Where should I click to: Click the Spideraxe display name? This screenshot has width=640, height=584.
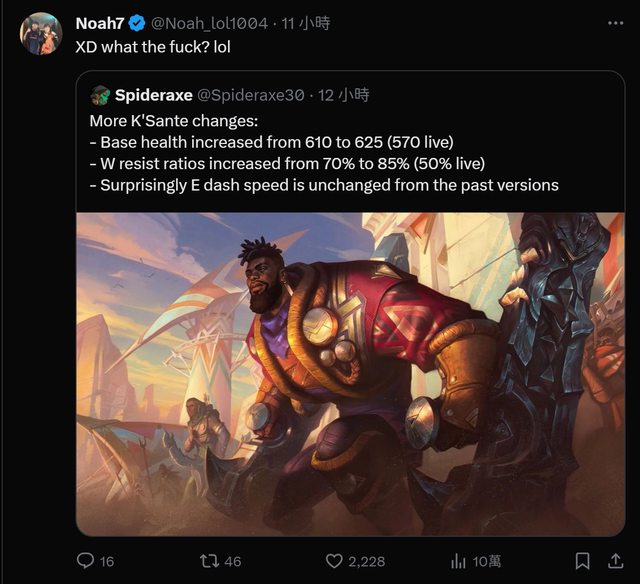153,95
